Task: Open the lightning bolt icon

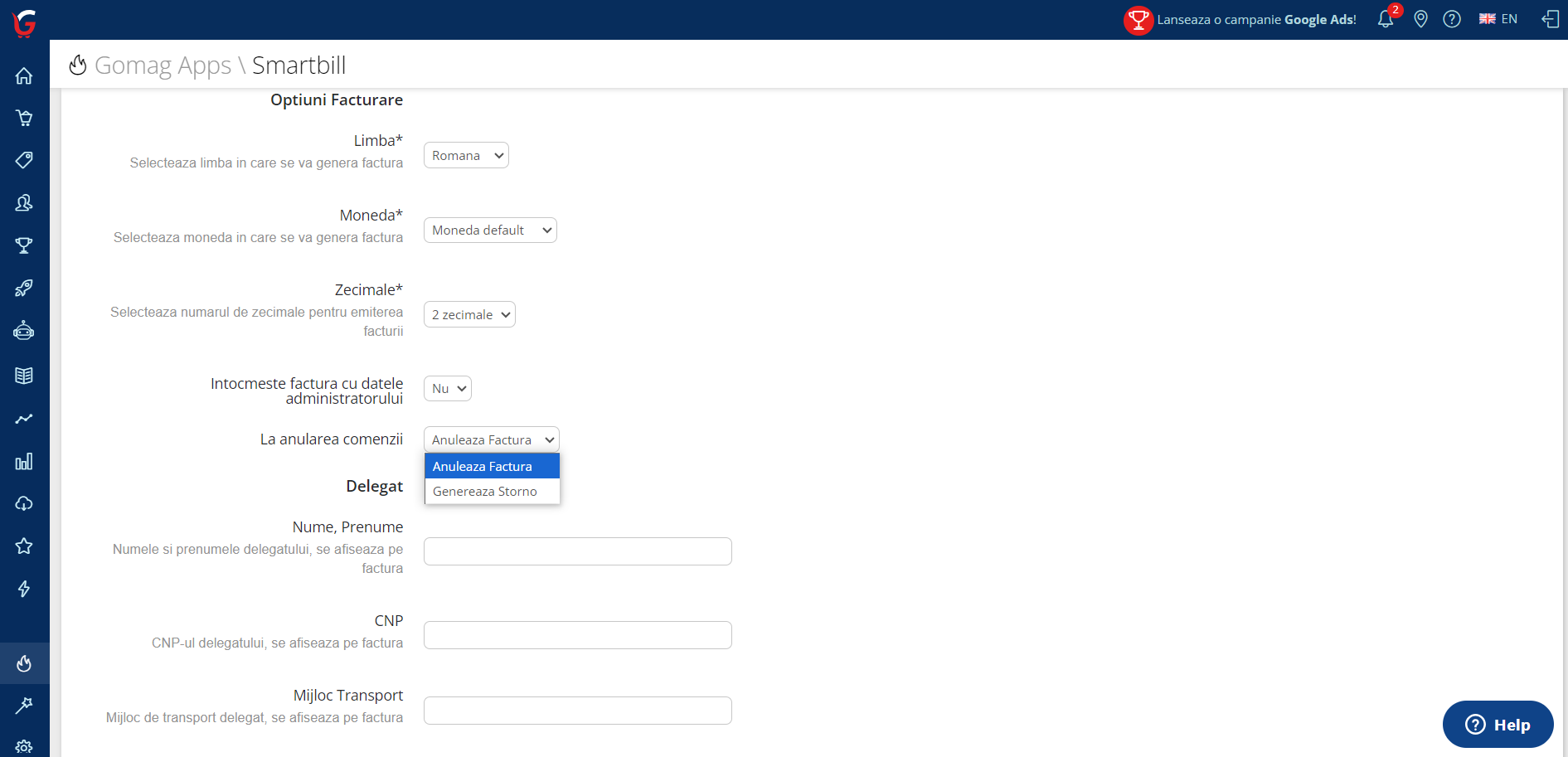Action: pos(24,589)
